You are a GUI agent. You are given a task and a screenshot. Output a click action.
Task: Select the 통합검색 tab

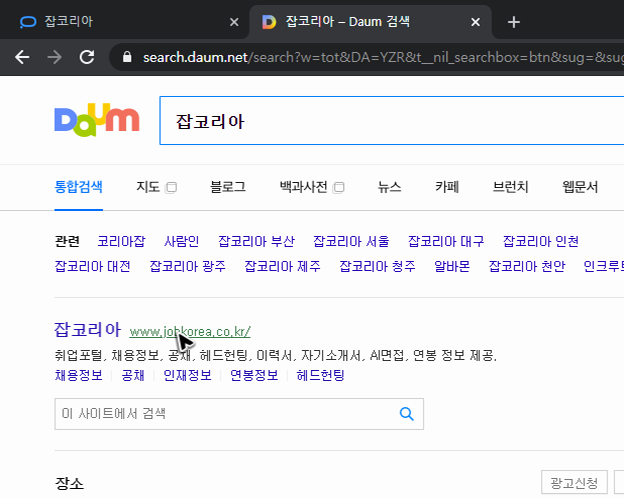click(x=79, y=187)
